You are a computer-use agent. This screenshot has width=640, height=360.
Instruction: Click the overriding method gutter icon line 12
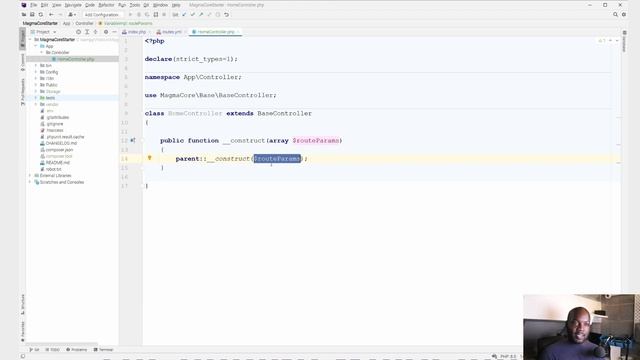tap(133, 140)
